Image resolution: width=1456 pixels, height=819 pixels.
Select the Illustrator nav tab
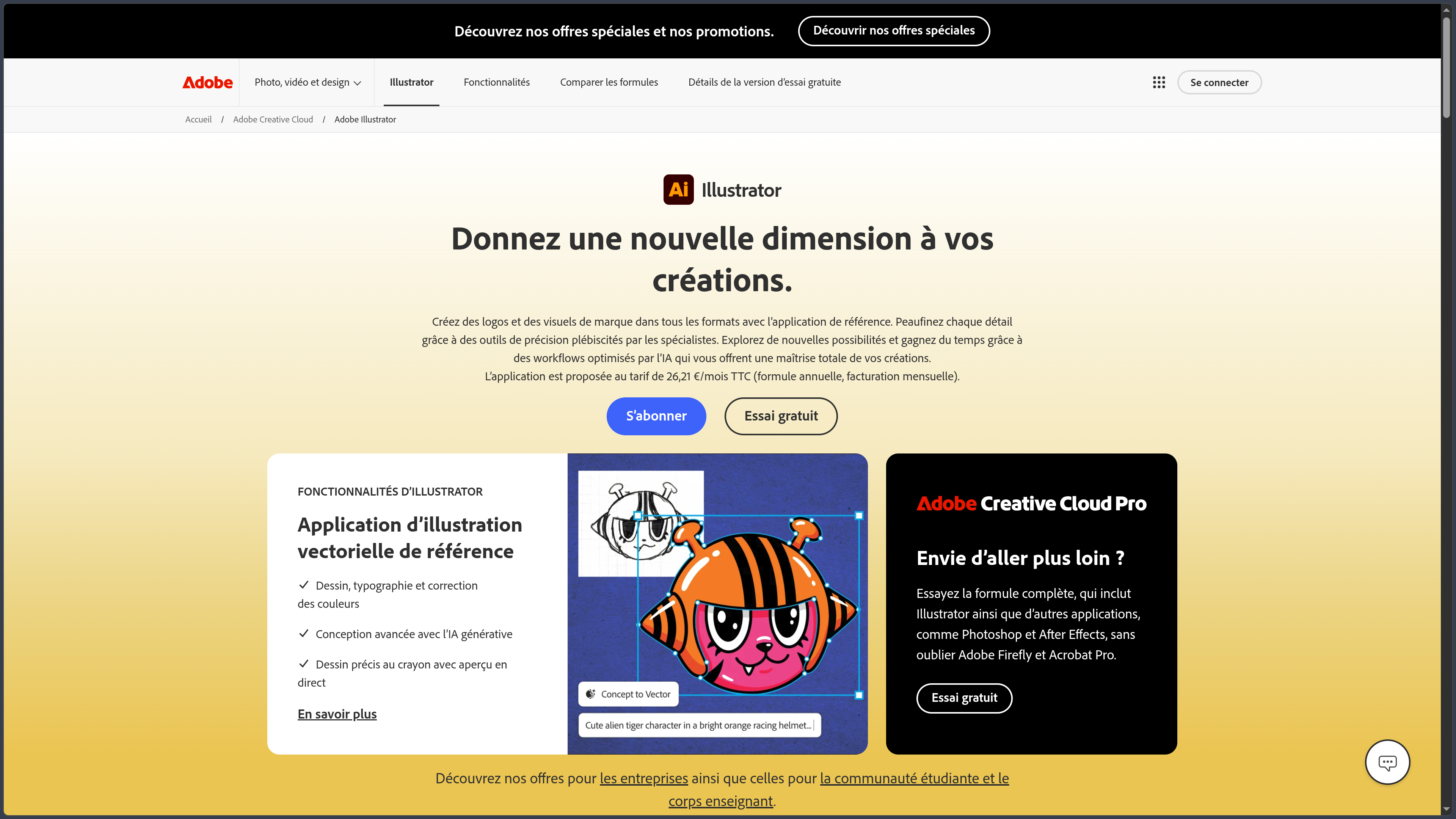[411, 83]
